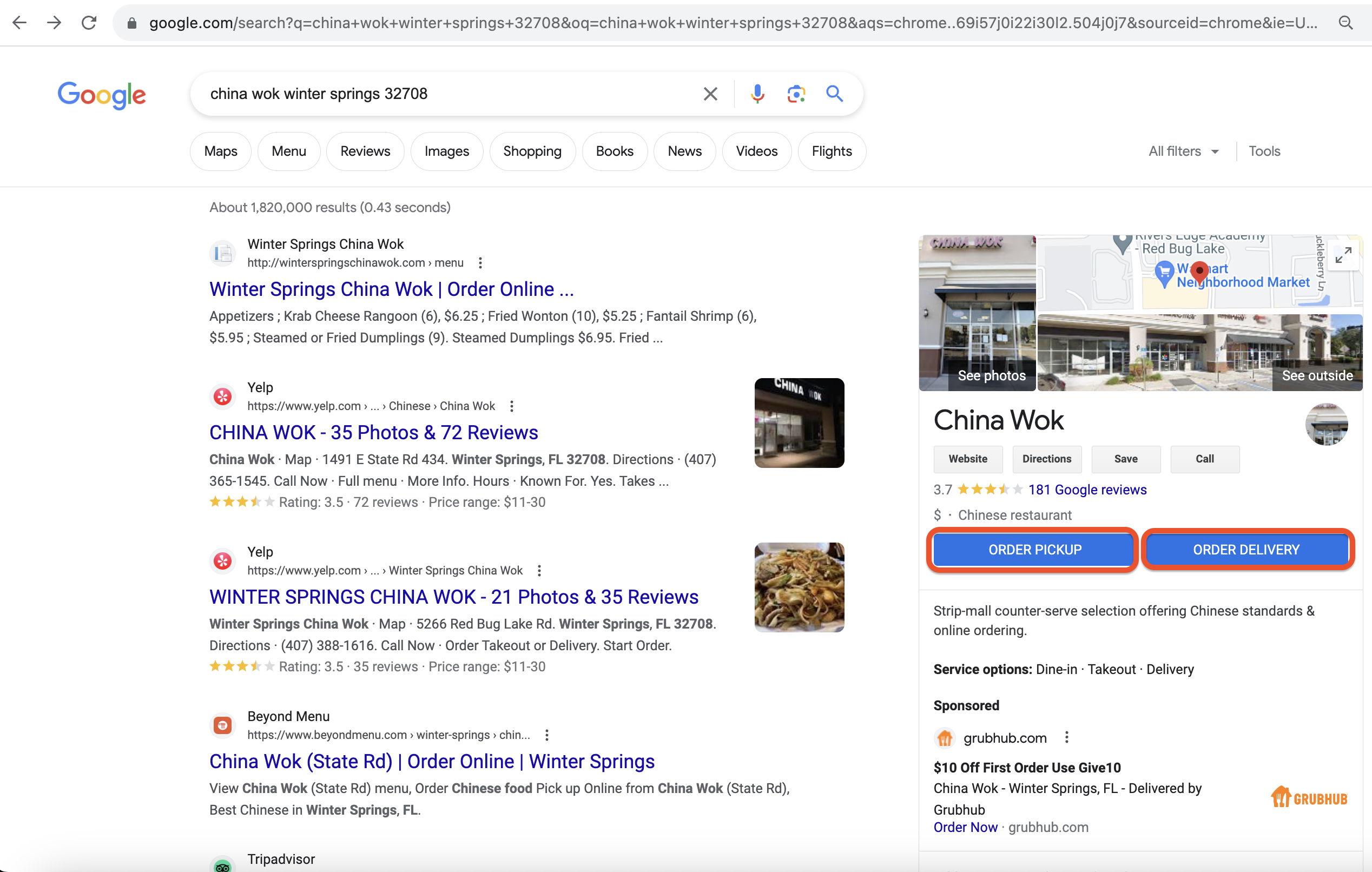Open Google Lens camera icon in search bar
Image resolution: width=1372 pixels, height=872 pixels.
coord(796,94)
